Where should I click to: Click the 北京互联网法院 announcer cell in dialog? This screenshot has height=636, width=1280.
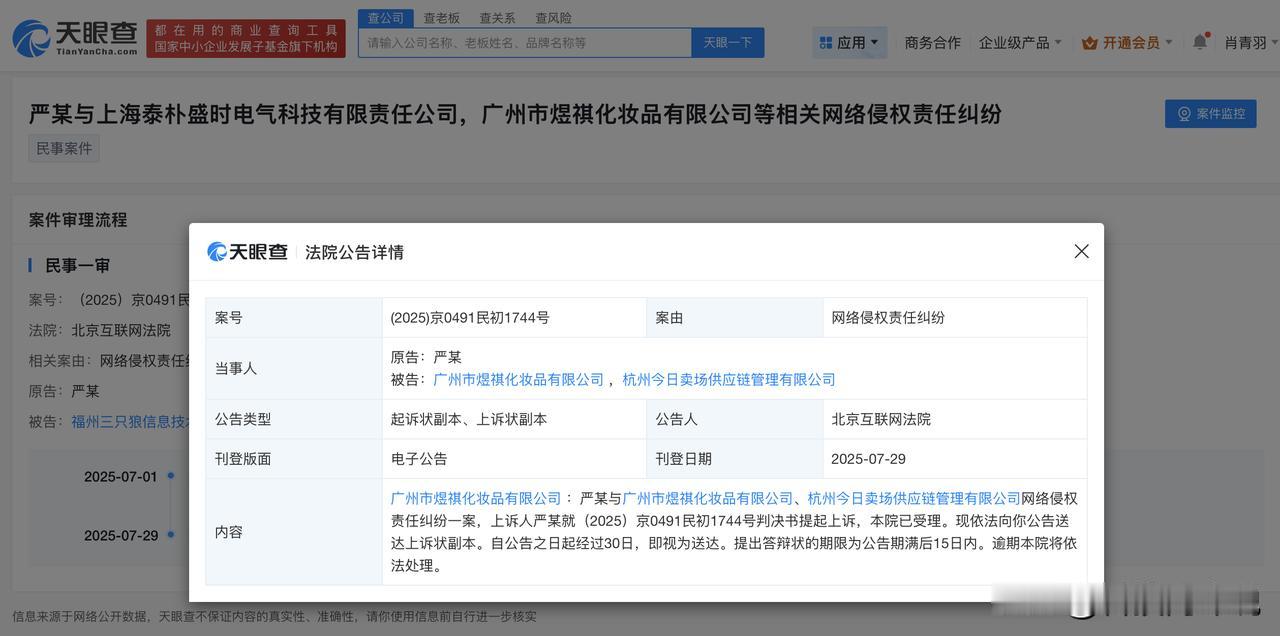pos(955,419)
